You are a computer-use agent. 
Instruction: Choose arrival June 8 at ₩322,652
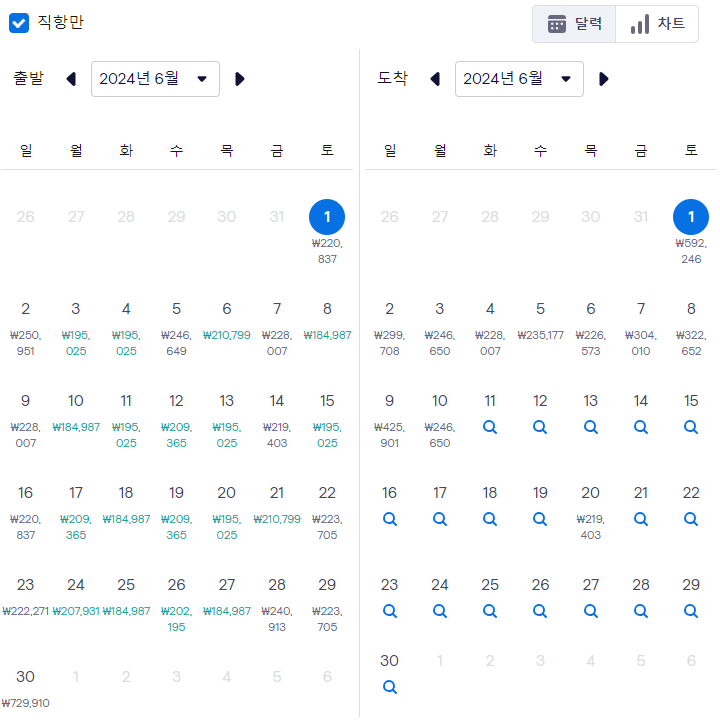pyautogui.click(x=691, y=329)
